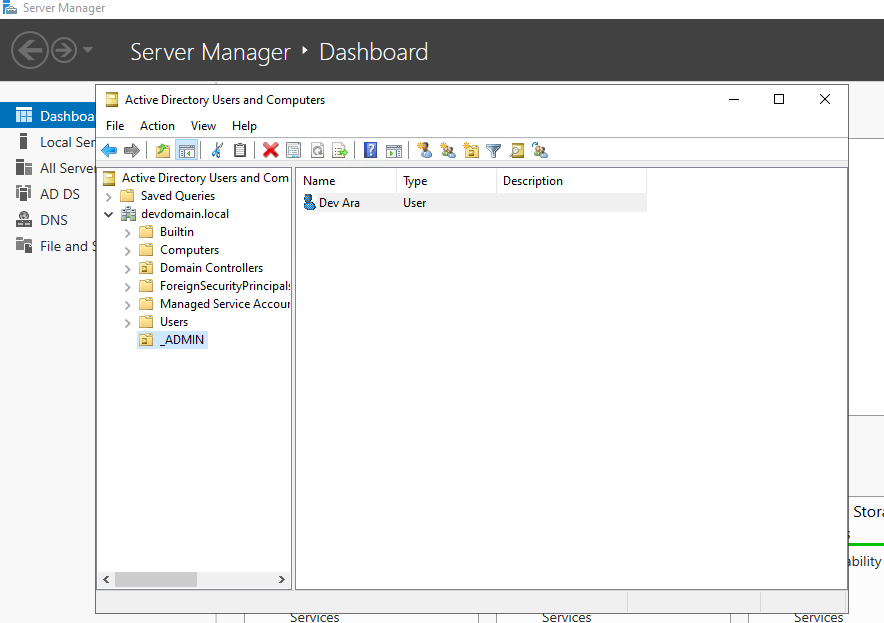Select the tree root Active Directory Users and Computers
Screen dimensions: 884x623
[x=205, y=178]
